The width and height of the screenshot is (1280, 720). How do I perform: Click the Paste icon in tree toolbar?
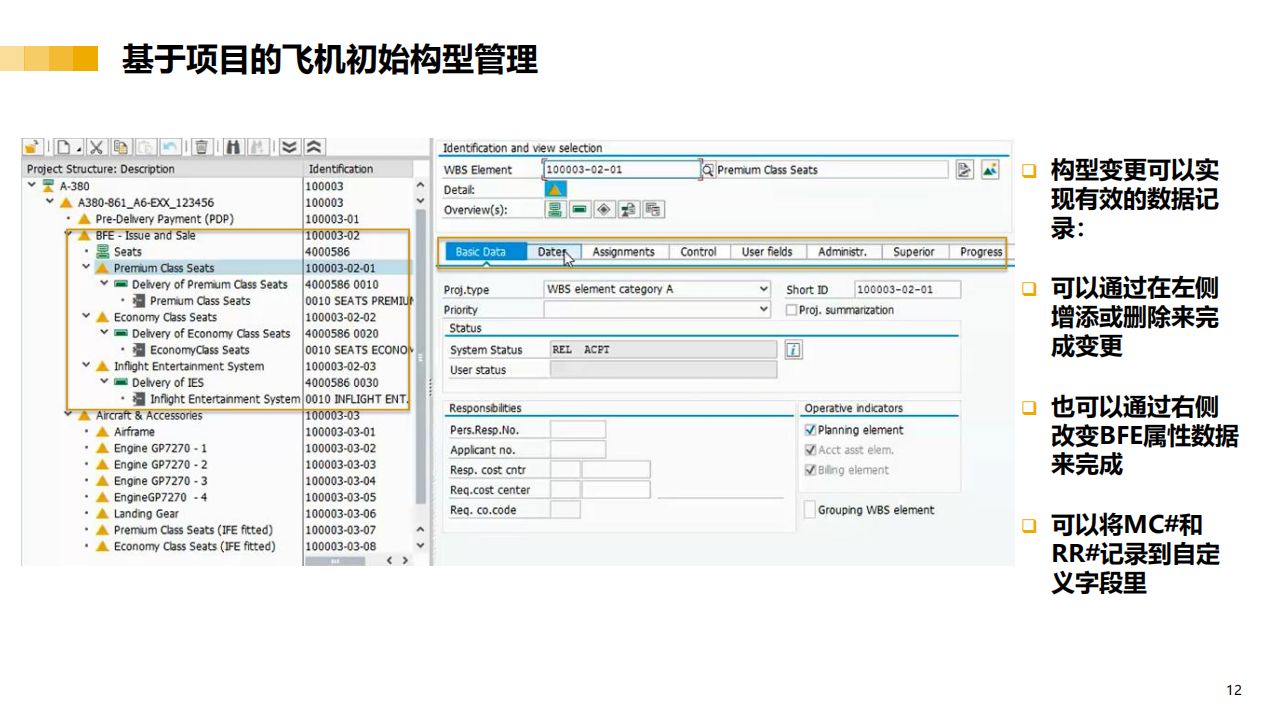point(145,147)
